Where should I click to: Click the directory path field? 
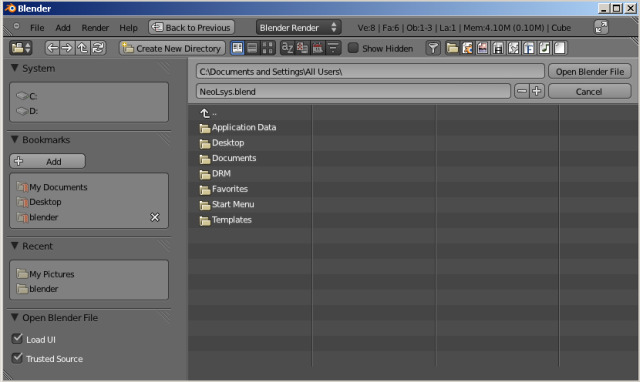pos(370,71)
